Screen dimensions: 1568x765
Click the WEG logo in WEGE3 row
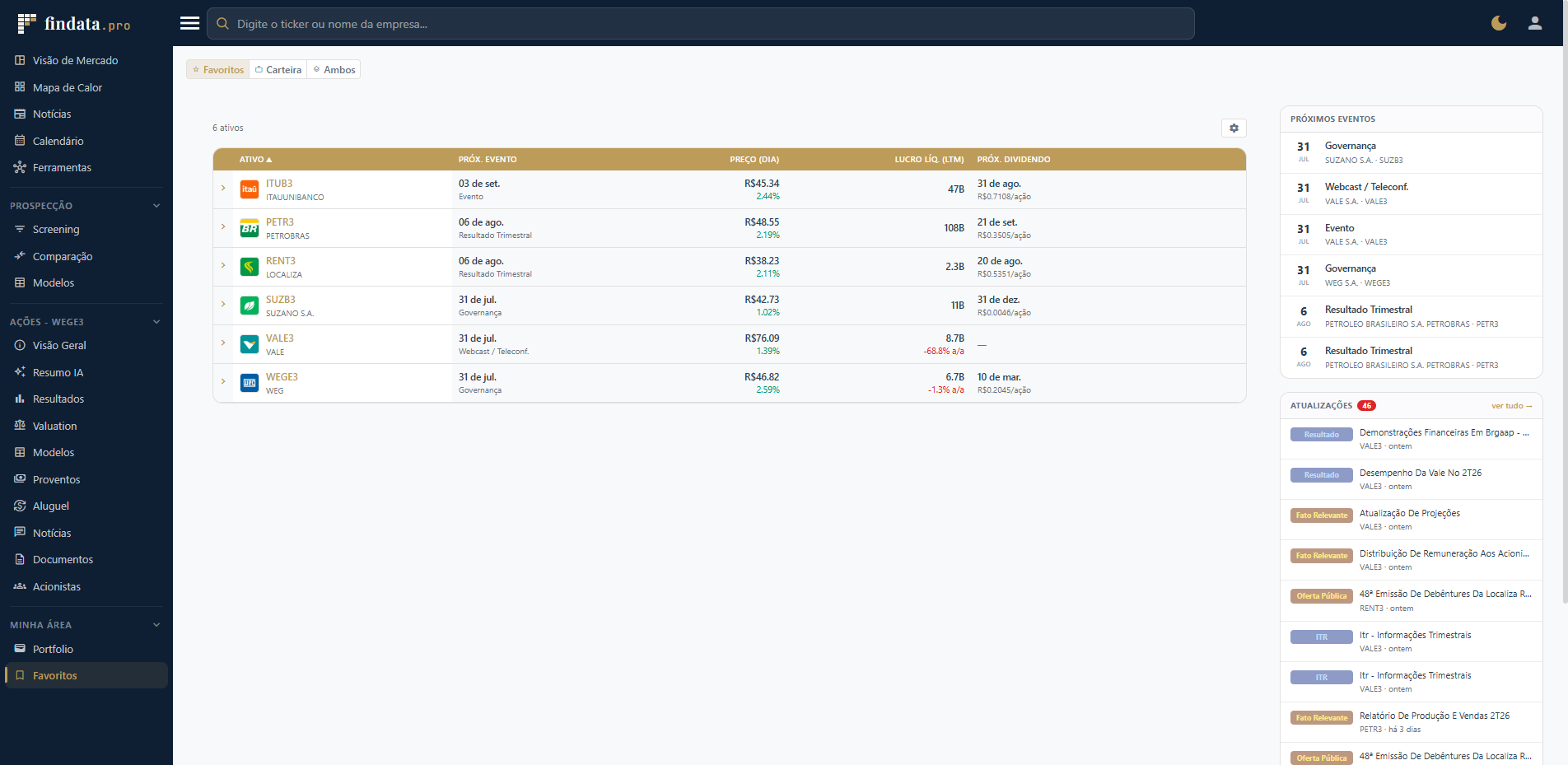(250, 383)
